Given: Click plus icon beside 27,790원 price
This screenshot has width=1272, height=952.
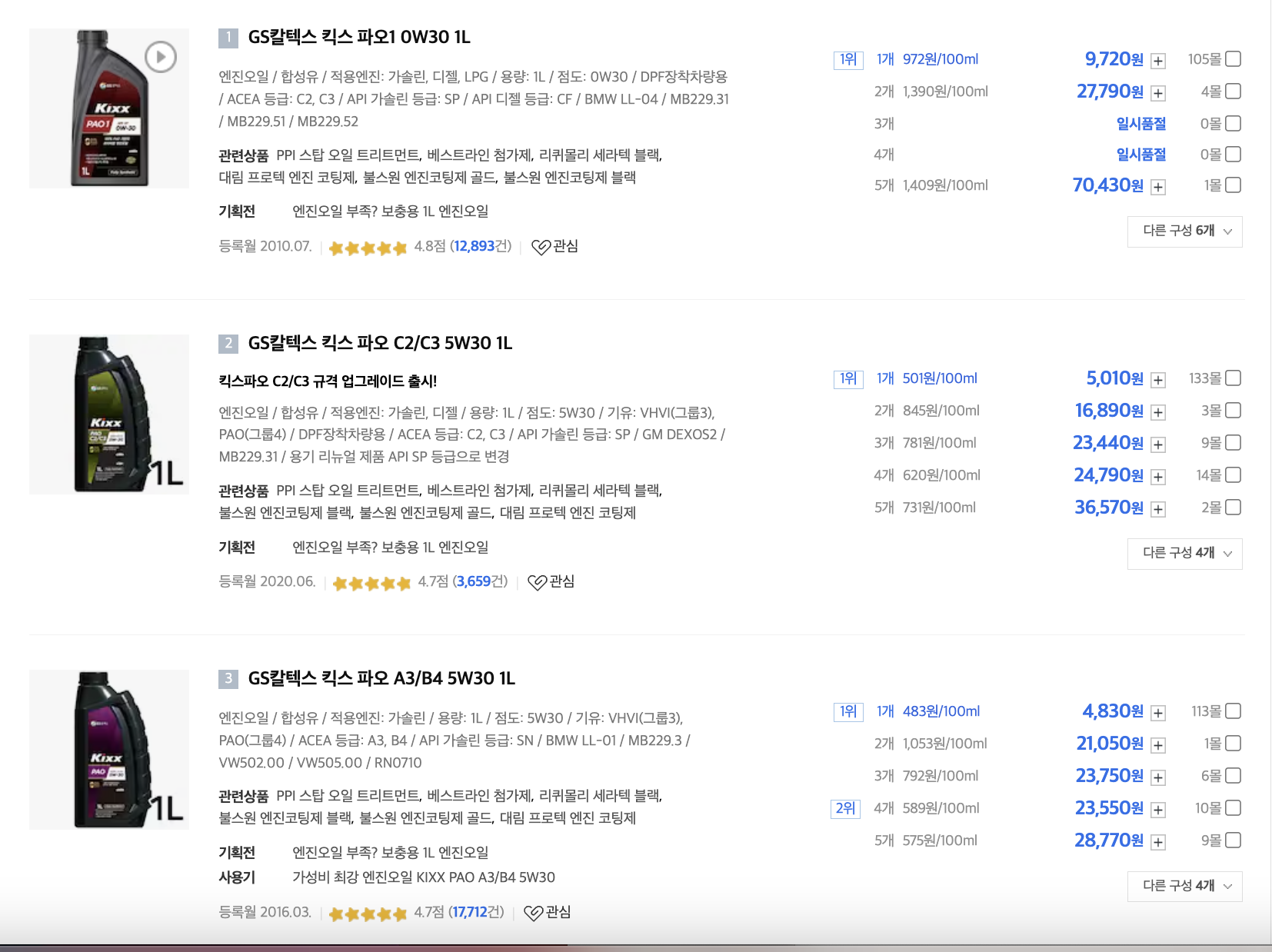Looking at the screenshot, I should tap(1158, 93).
